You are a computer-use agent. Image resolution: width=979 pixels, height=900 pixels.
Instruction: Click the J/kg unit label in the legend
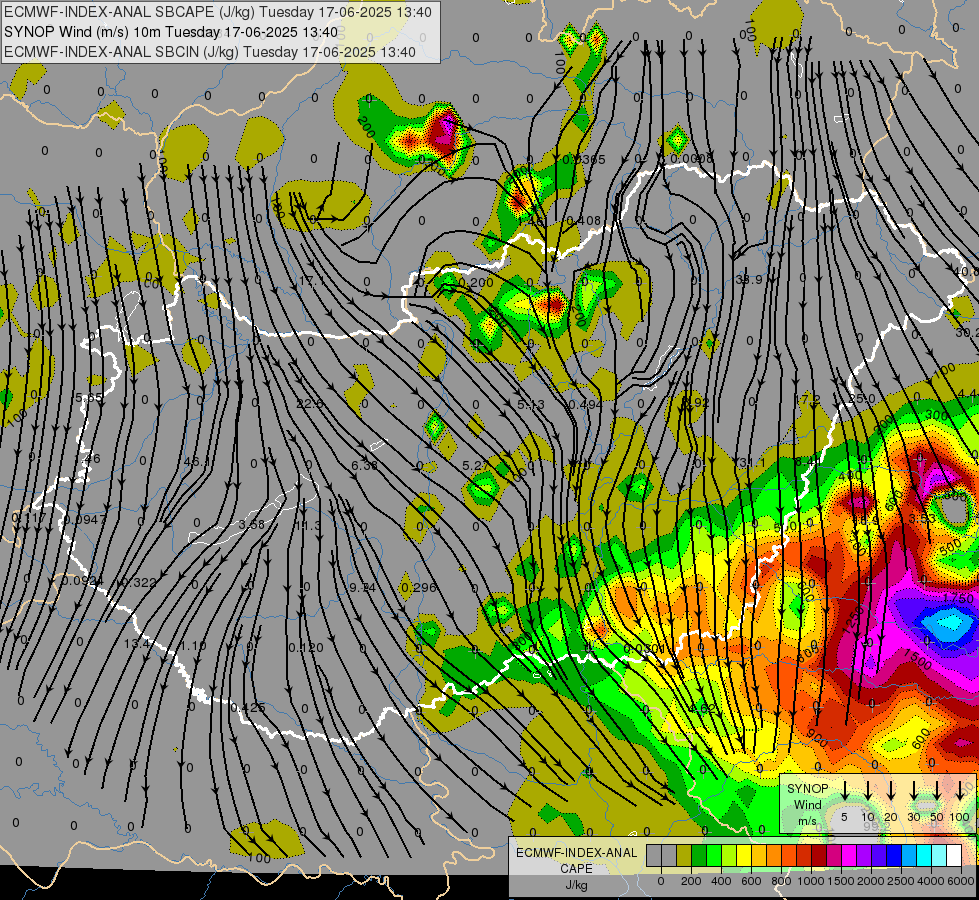pyautogui.click(x=576, y=885)
